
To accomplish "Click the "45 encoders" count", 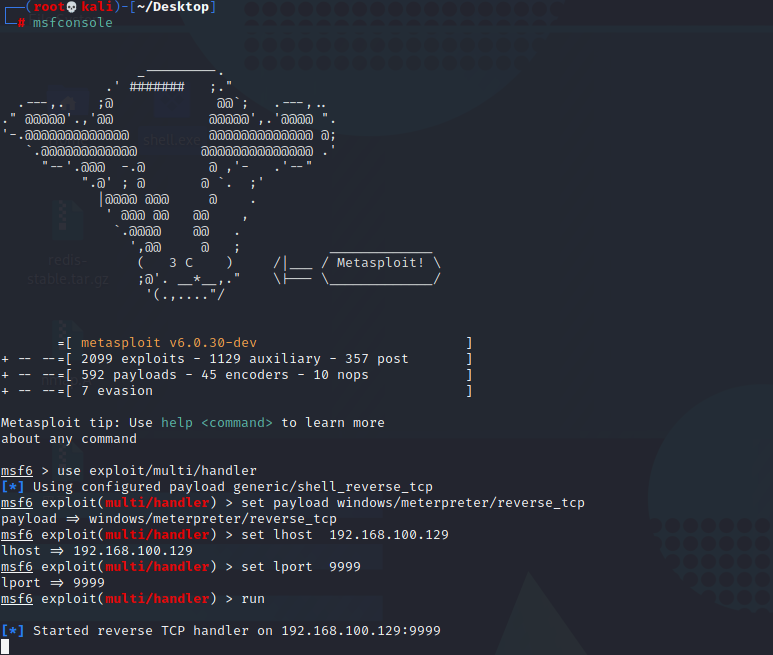I will pyautogui.click(x=245, y=375).
